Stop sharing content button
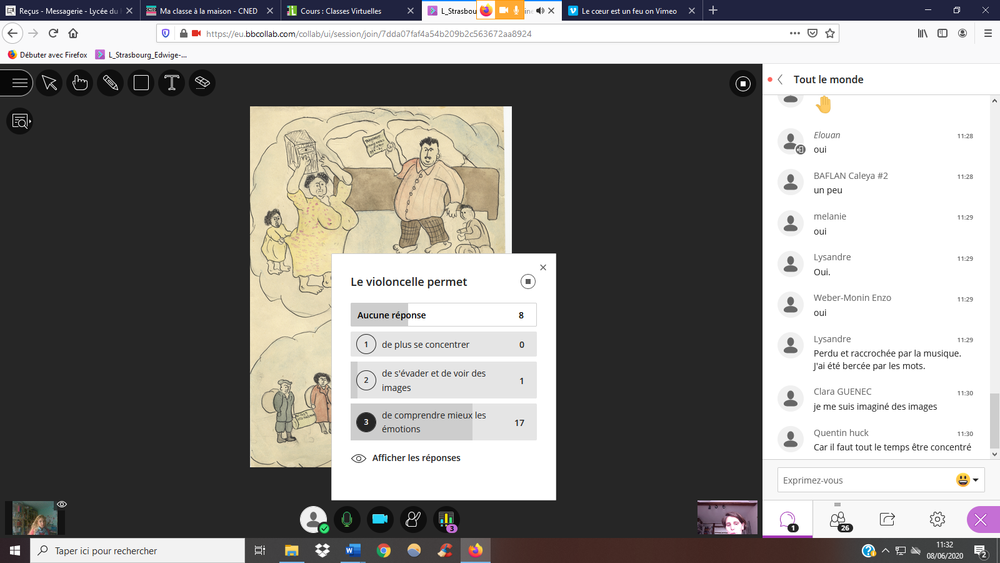The image size is (1000, 563). [743, 84]
